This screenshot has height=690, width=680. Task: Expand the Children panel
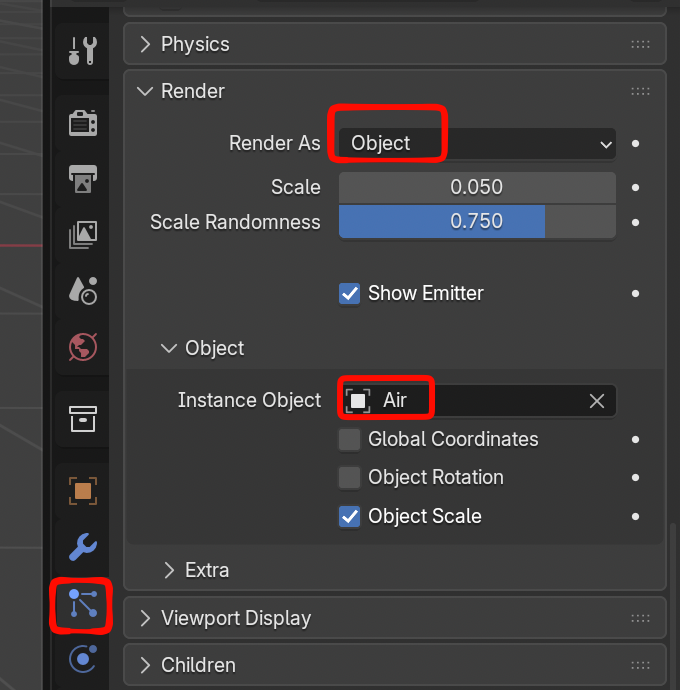point(198,665)
